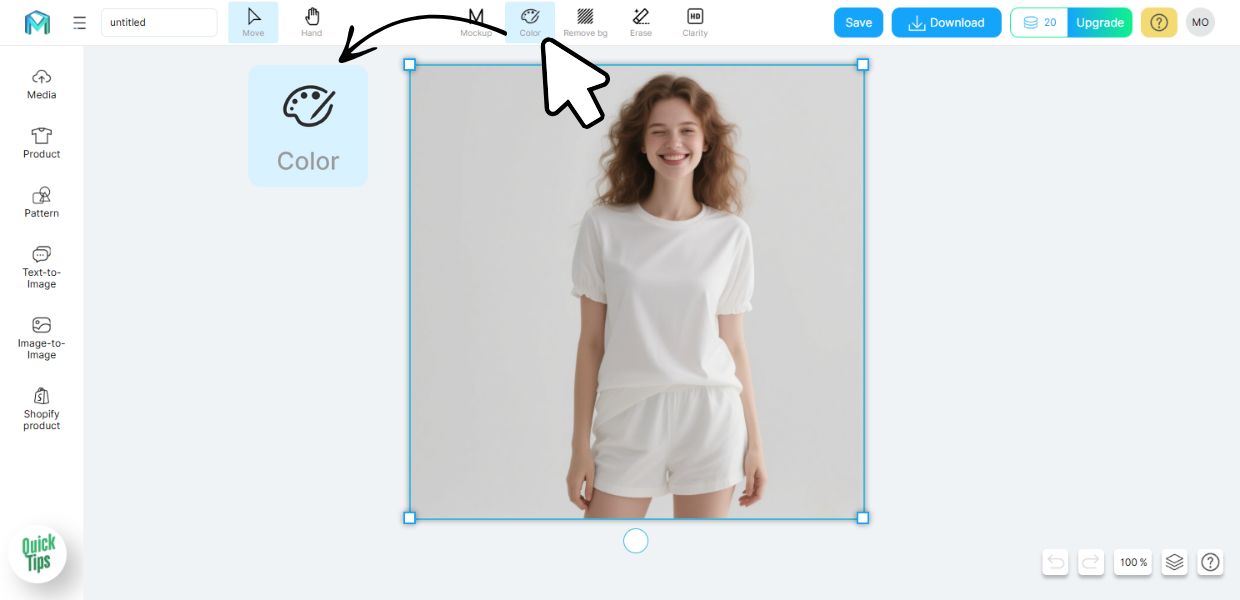Click the rotate handle below the image
Screen dimensions: 1240x600
coord(636,541)
